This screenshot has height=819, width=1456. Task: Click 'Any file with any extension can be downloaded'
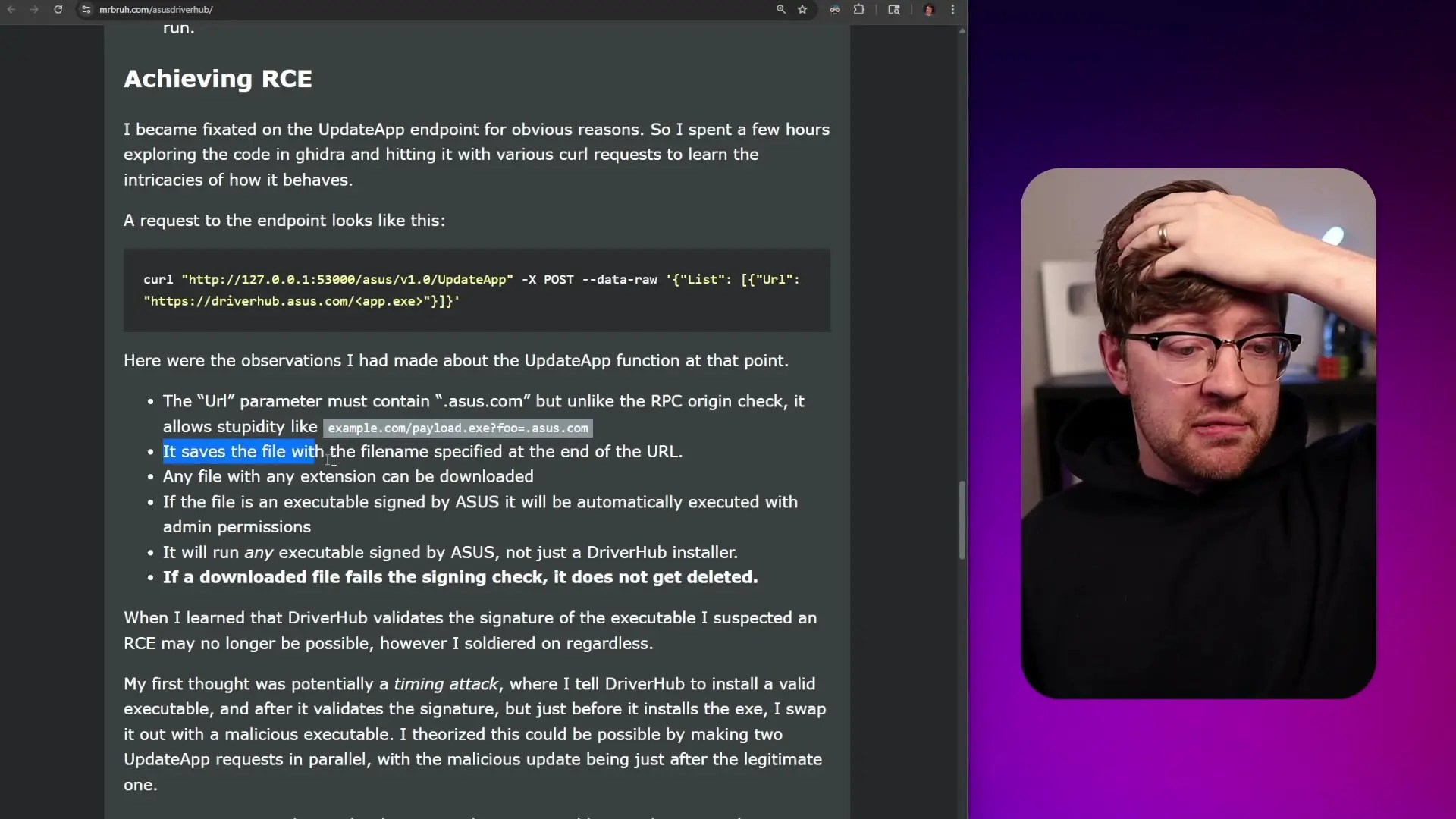(348, 477)
